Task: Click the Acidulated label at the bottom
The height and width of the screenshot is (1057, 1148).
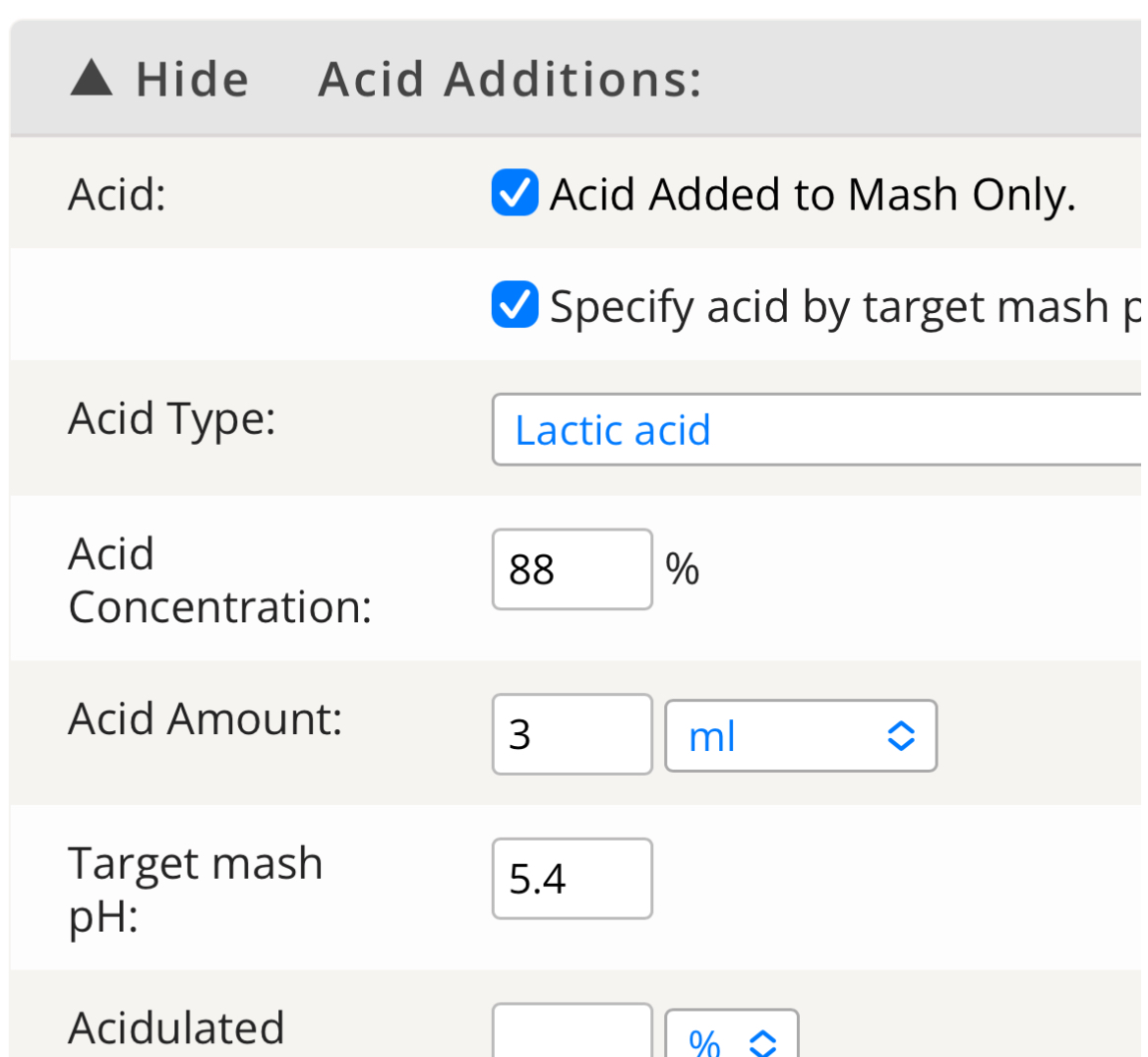Action: [x=176, y=1028]
